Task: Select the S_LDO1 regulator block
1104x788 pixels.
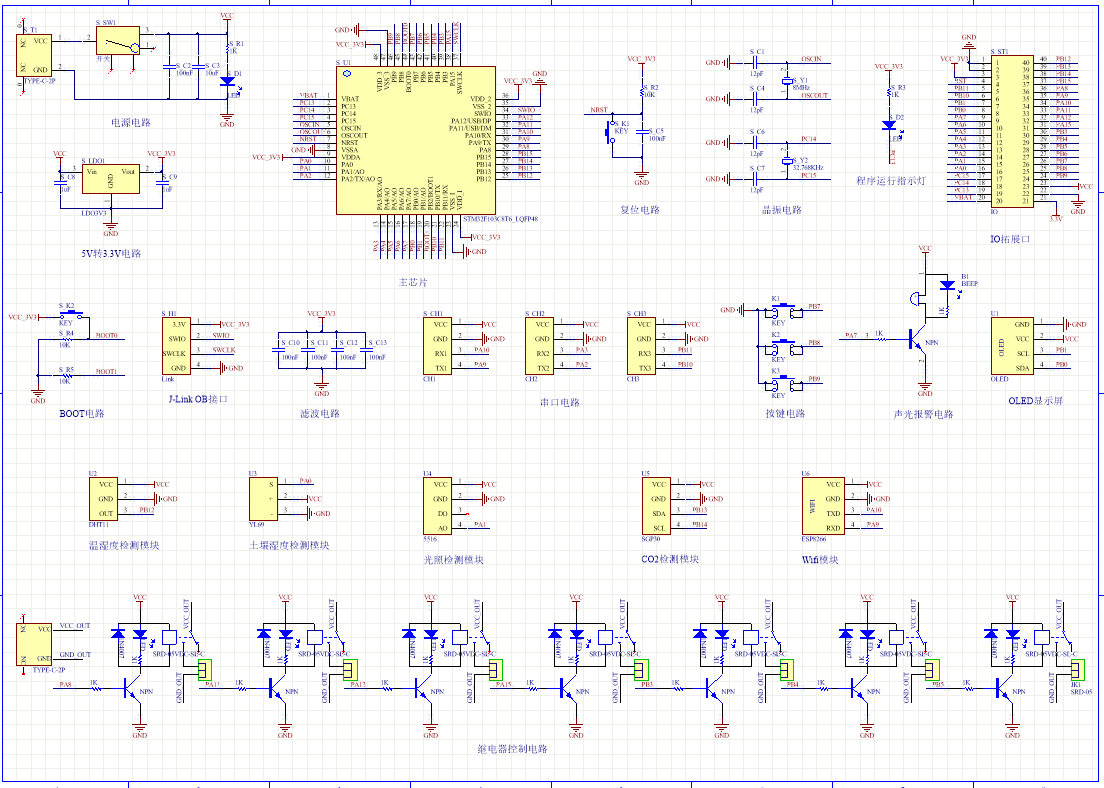Action: point(111,179)
